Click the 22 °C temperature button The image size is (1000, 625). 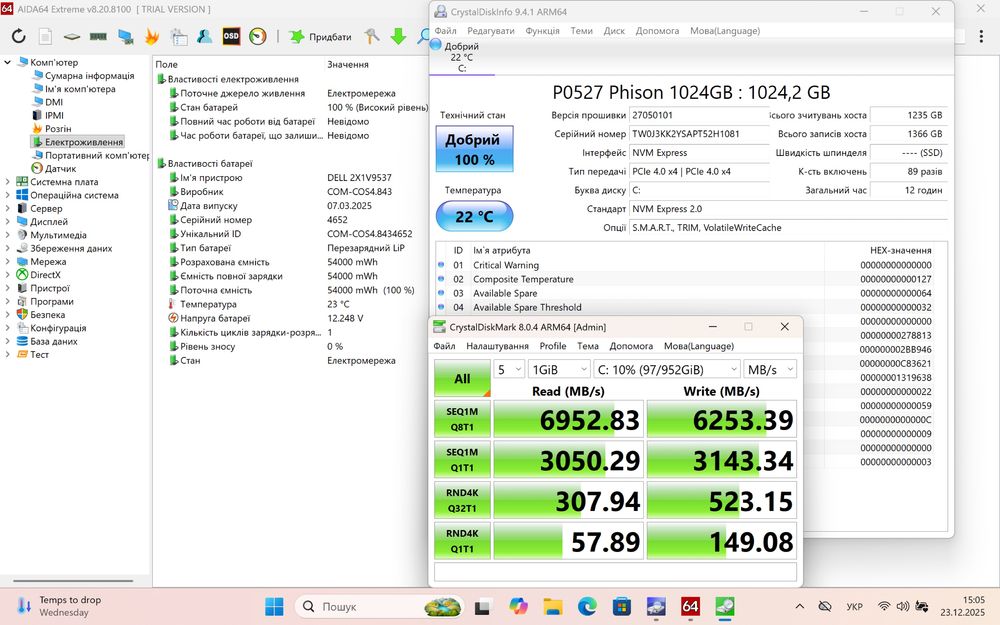point(474,216)
